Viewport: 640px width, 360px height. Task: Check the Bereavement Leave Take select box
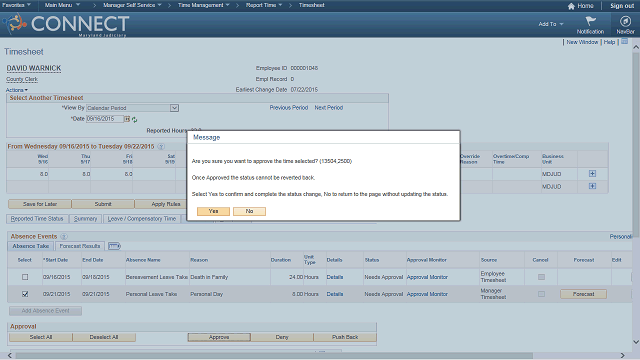(x=25, y=277)
